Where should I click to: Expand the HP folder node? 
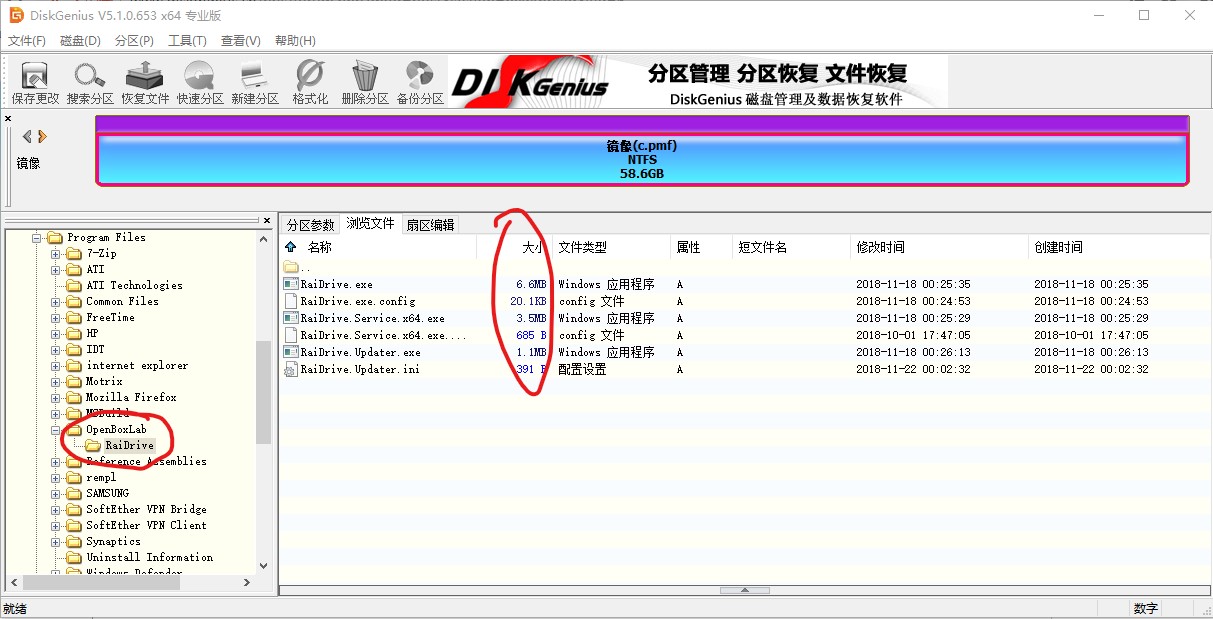56,334
